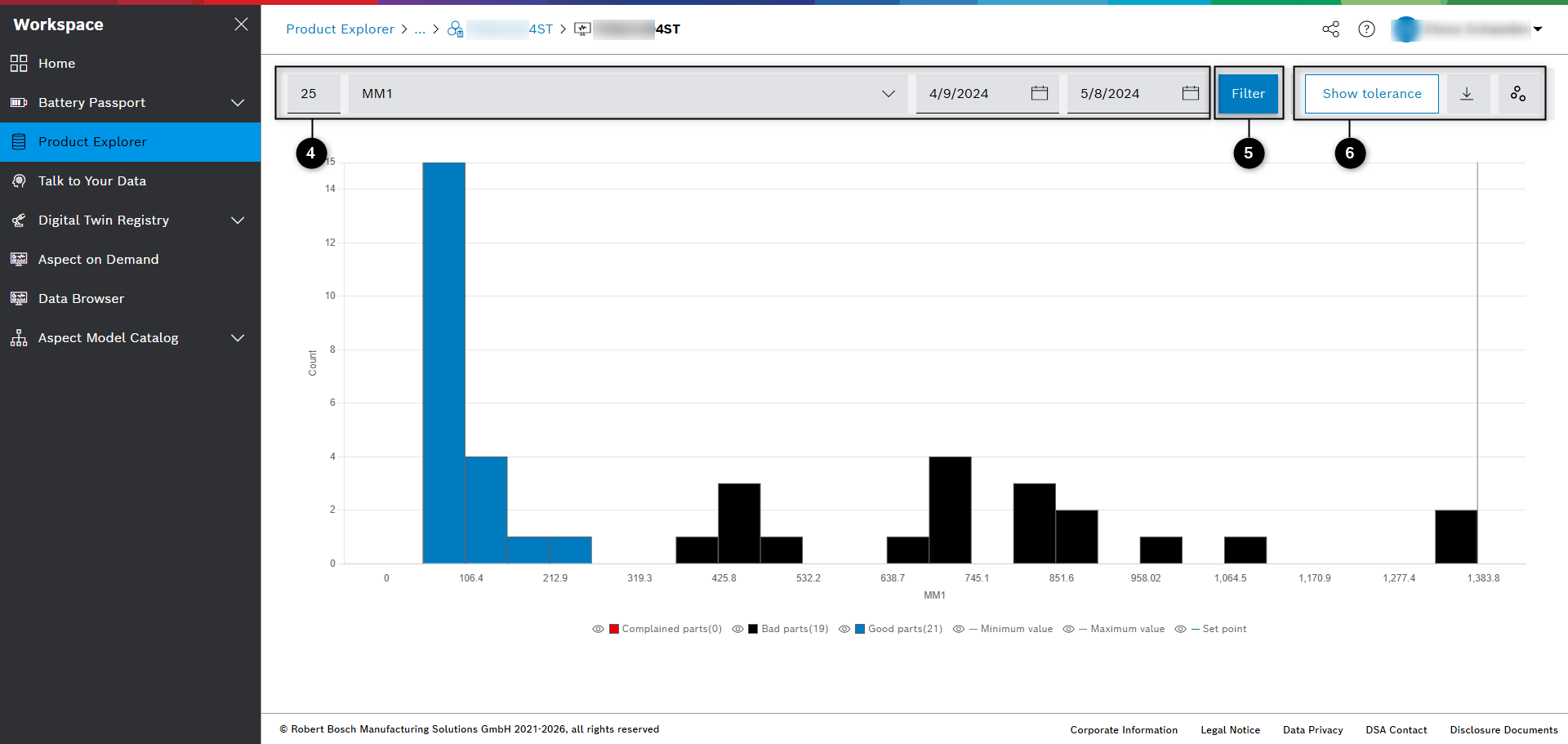The width and height of the screenshot is (1568, 744).
Task: Click the Talk to Your Data icon
Action: 19,181
